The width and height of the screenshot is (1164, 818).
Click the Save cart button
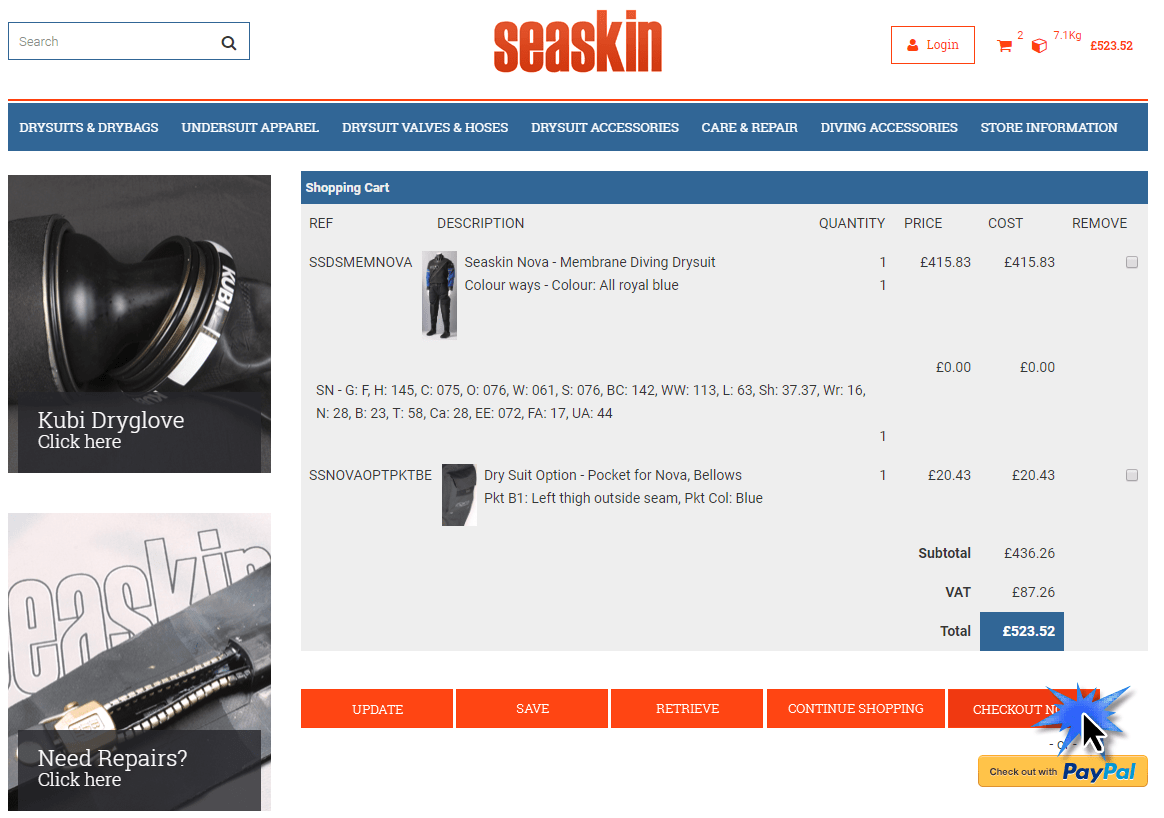[532, 709]
